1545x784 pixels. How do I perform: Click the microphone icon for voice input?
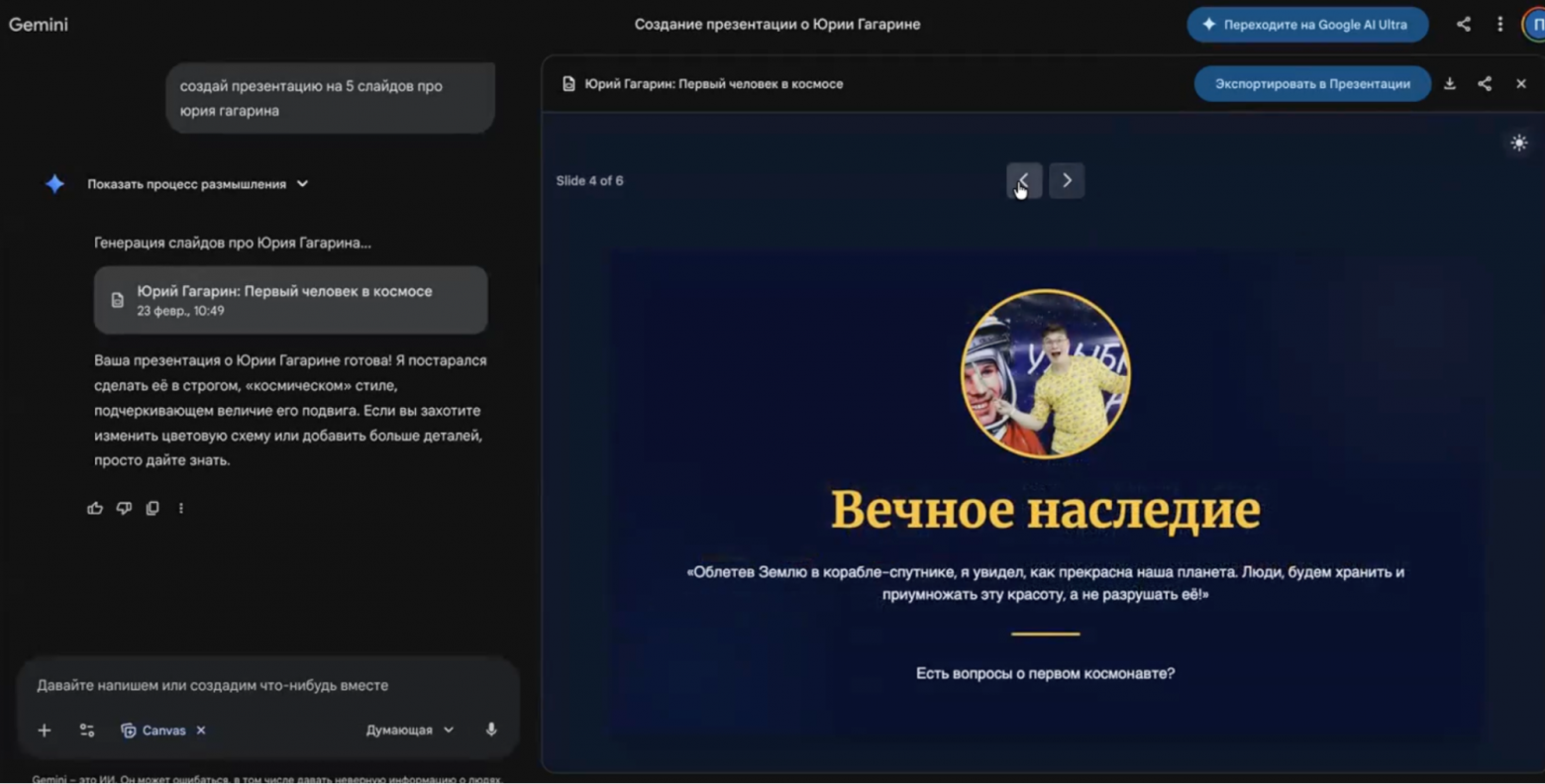(x=490, y=730)
